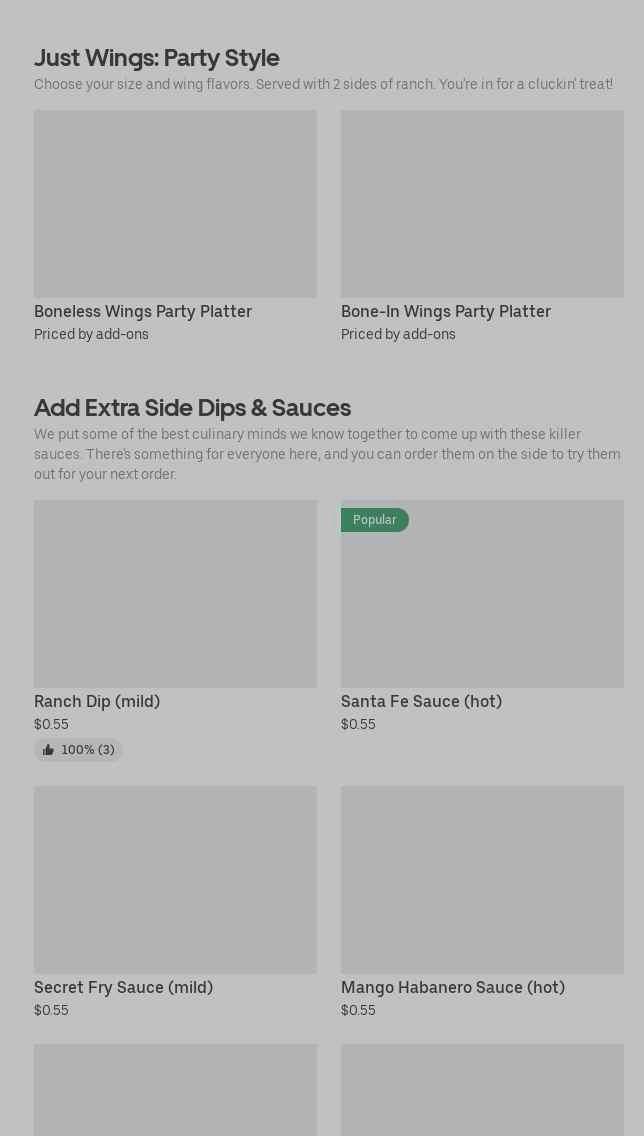Open the Boneless Wings Party Platter image
The image size is (644, 1136).
point(175,204)
